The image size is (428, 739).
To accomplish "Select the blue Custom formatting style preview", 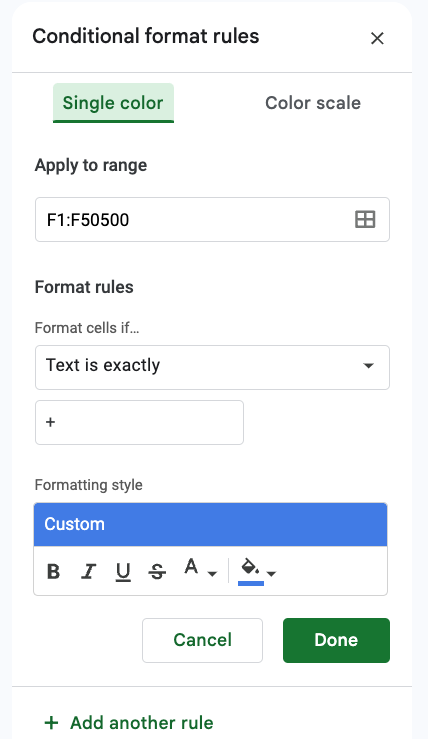I will click(210, 524).
